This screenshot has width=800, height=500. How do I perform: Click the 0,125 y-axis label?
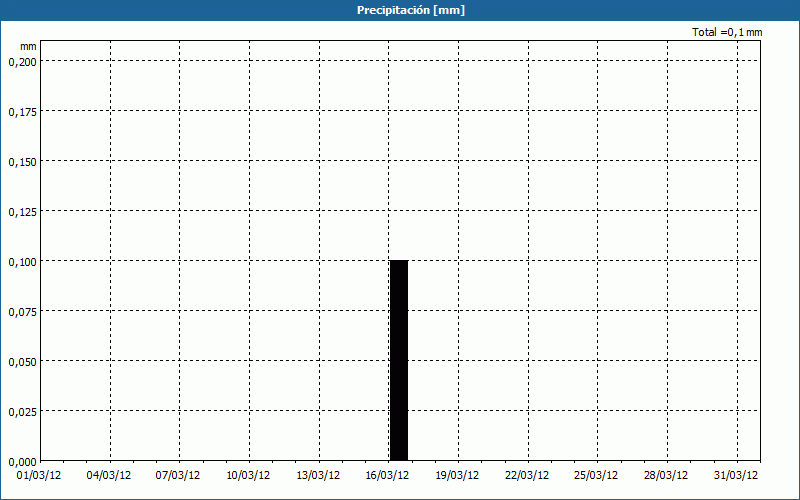(x=22, y=212)
